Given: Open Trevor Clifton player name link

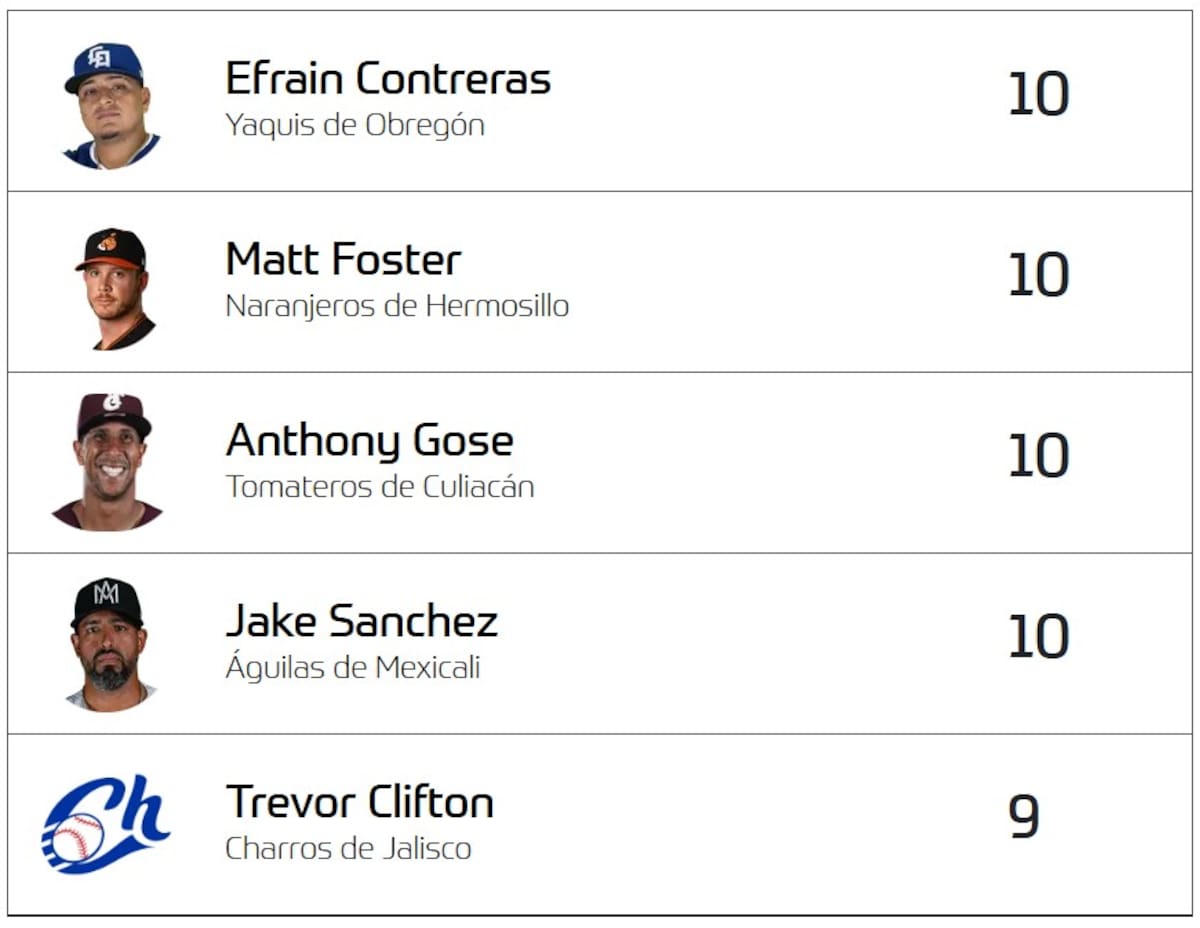Looking at the screenshot, I should (359, 802).
